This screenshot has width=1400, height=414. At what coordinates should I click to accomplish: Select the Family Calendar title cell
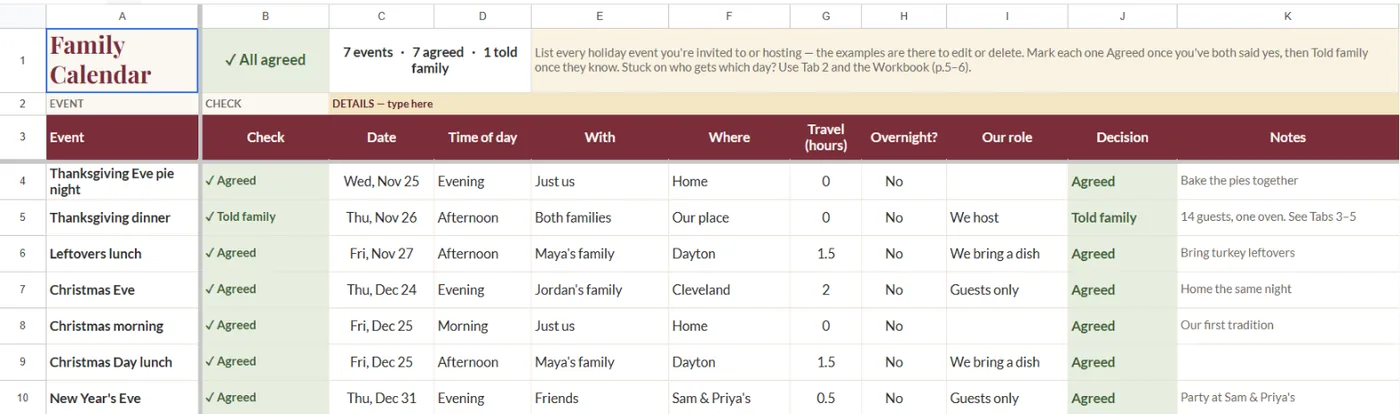pyautogui.click(x=122, y=60)
